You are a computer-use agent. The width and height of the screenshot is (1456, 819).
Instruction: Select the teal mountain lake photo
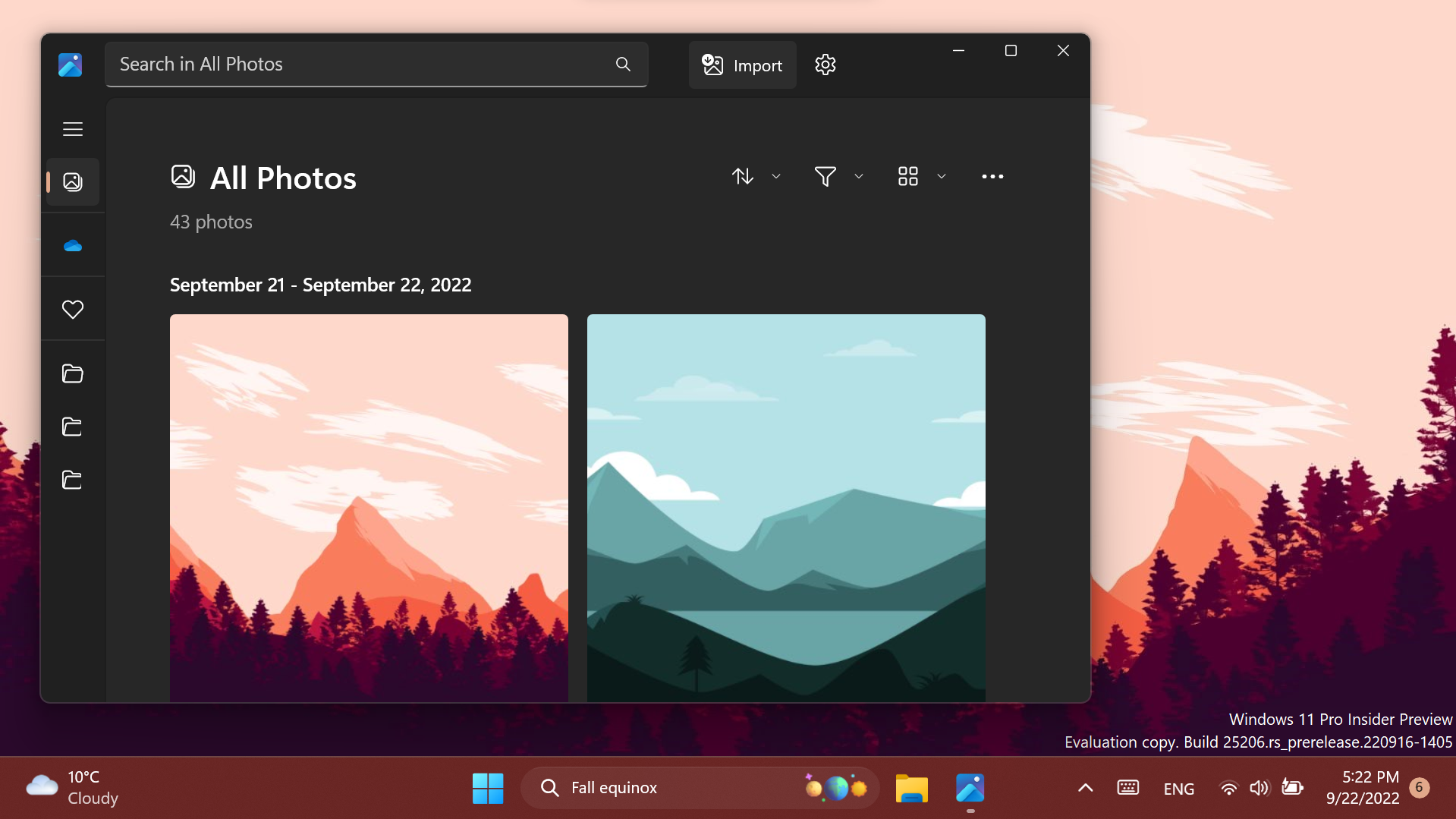coord(785,509)
